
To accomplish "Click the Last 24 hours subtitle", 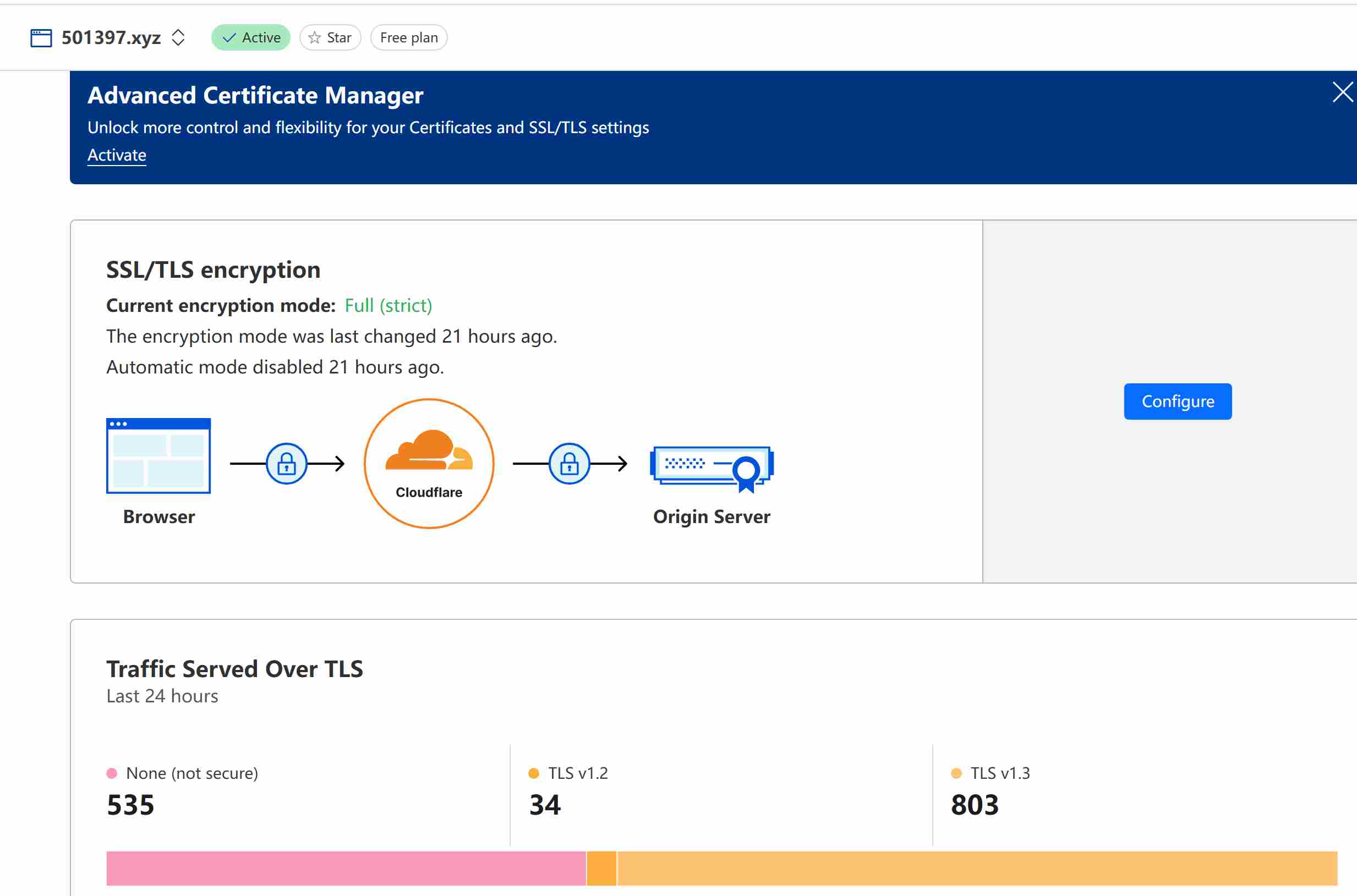I will [162, 696].
